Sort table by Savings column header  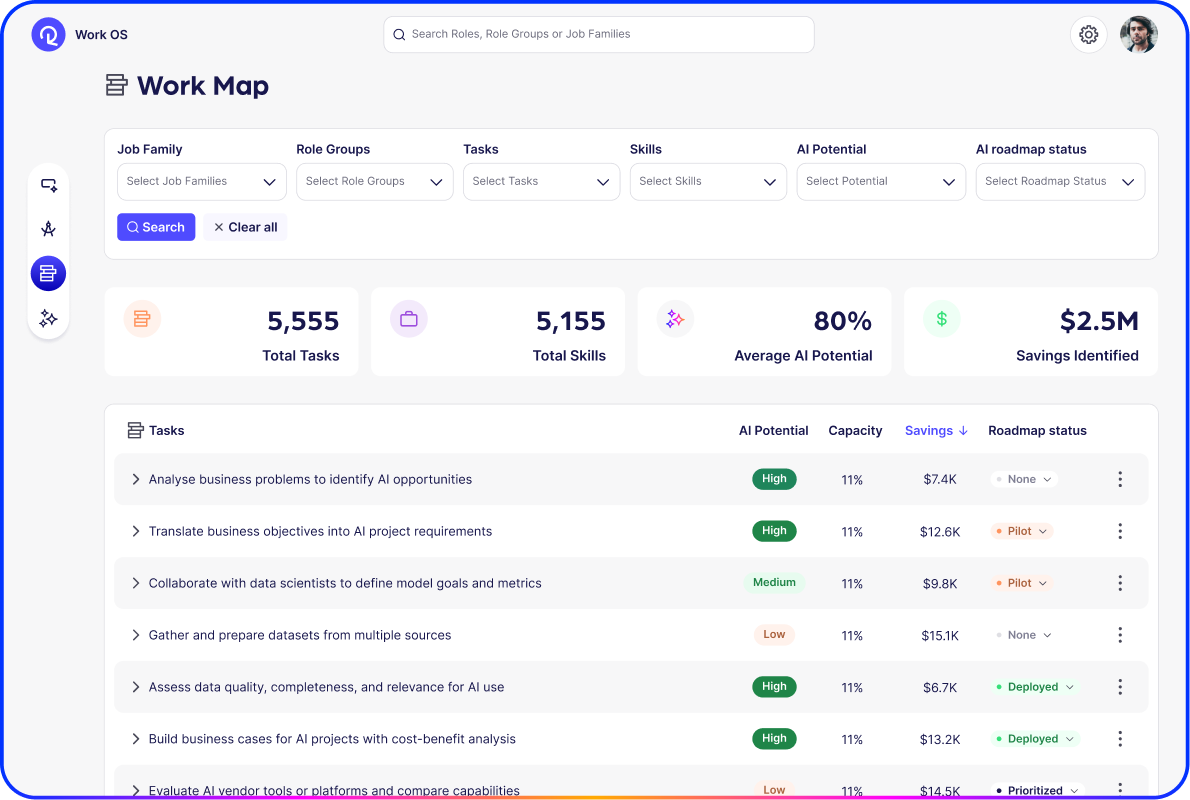(x=936, y=431)
